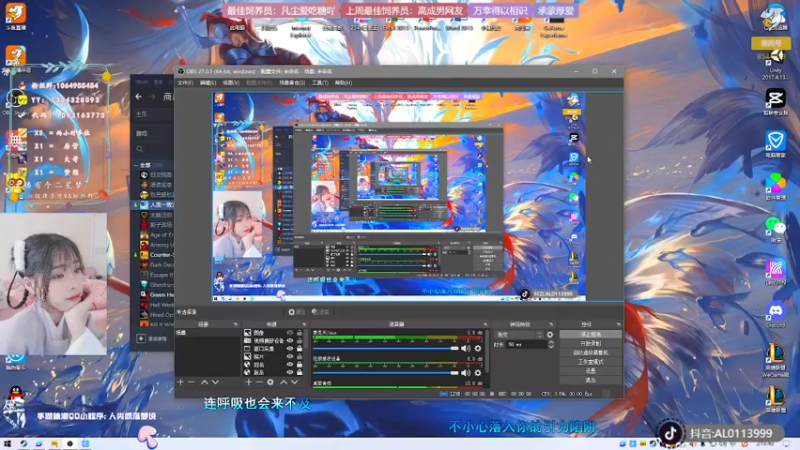Pop out the sources dock header icon
The height and width of the screenshot is (450, 800).
304,324
